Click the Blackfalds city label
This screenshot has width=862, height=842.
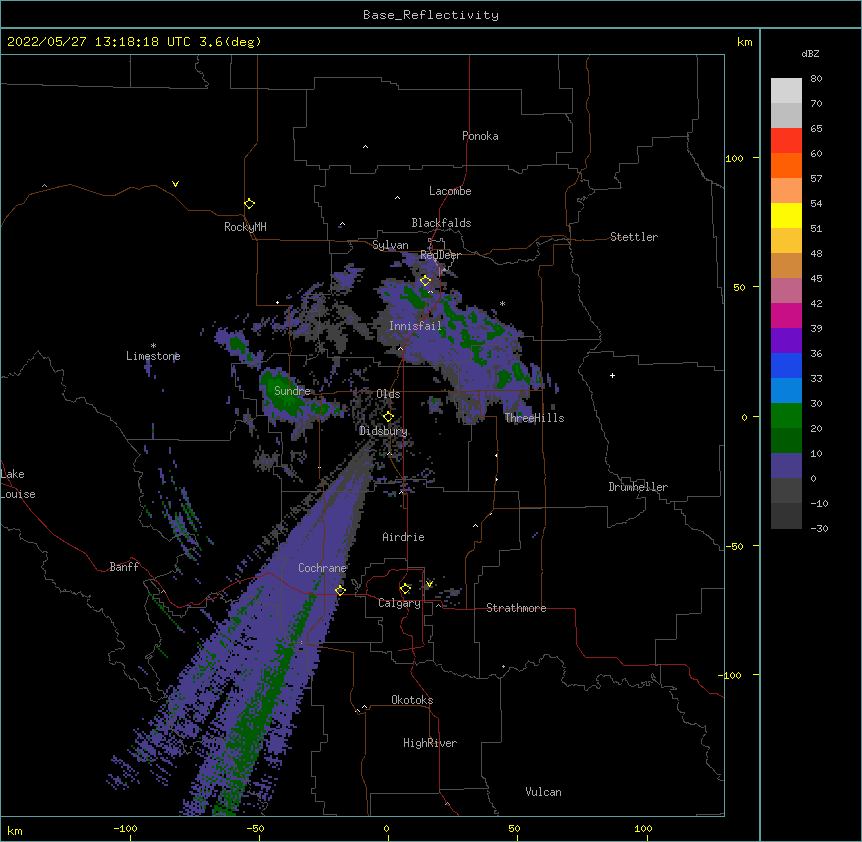[441, 223]
